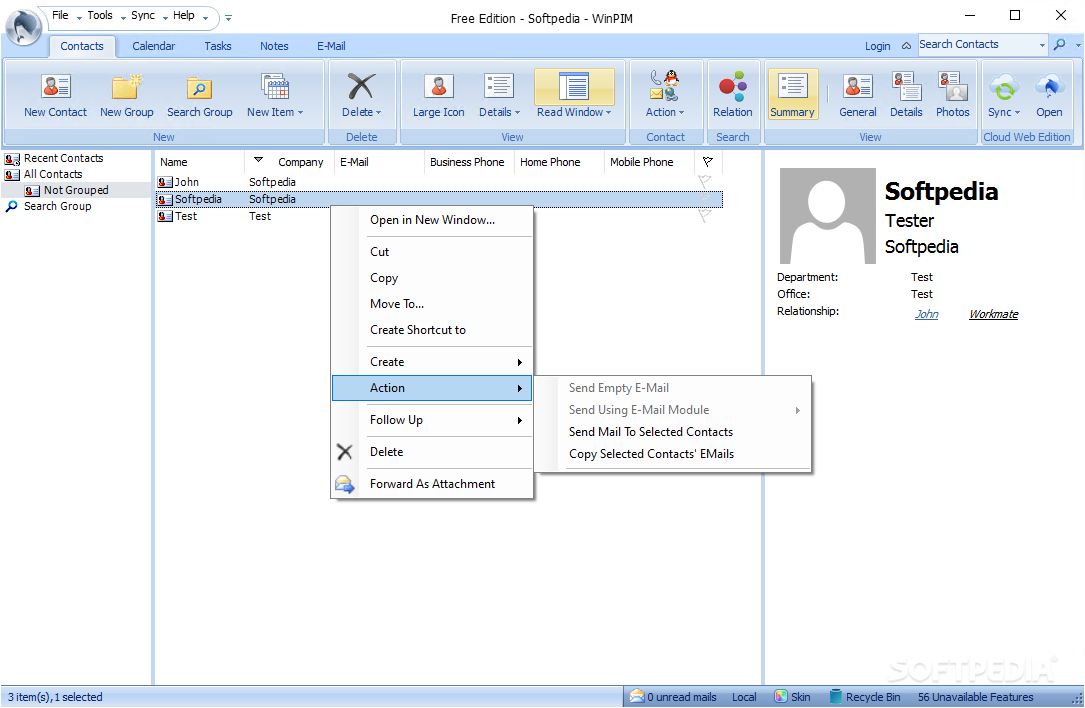
Task: Click the Workmate relationship link
Action: [993, 314]
